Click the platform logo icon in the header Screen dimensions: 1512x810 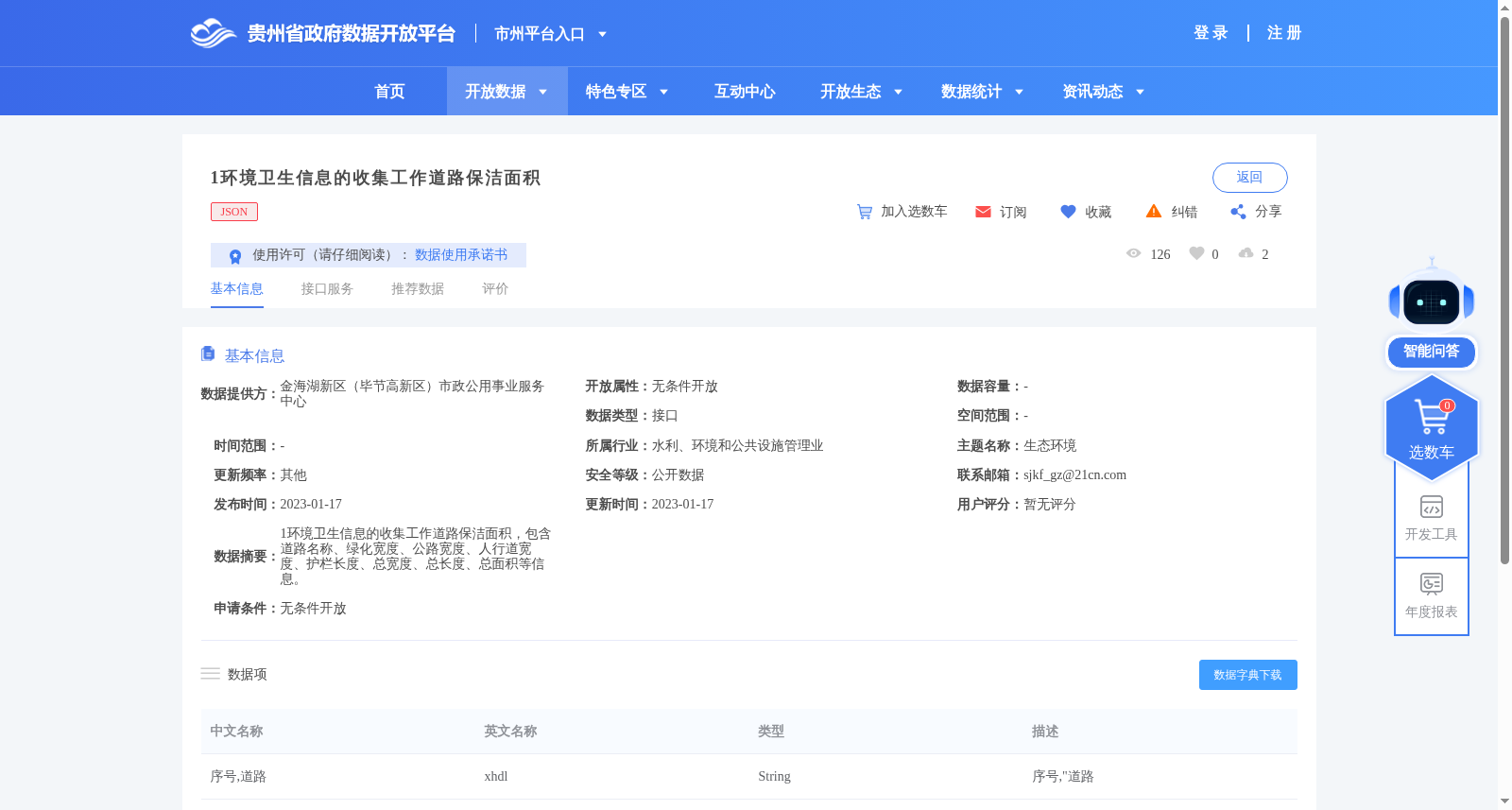pyautogui.click(x=213, y=33)
